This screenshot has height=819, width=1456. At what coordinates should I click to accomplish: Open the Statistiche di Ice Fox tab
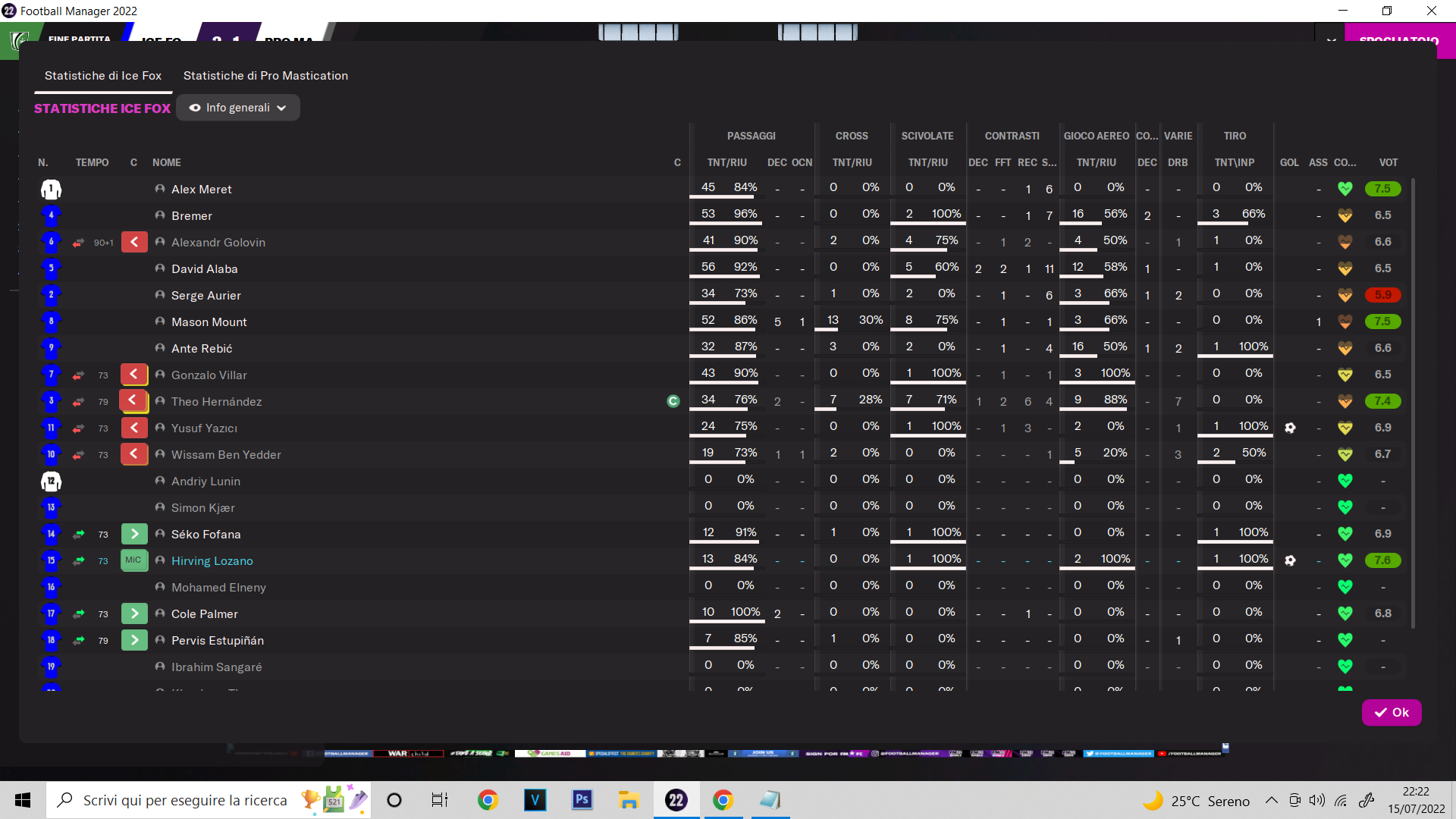click(x=103, y=76)
